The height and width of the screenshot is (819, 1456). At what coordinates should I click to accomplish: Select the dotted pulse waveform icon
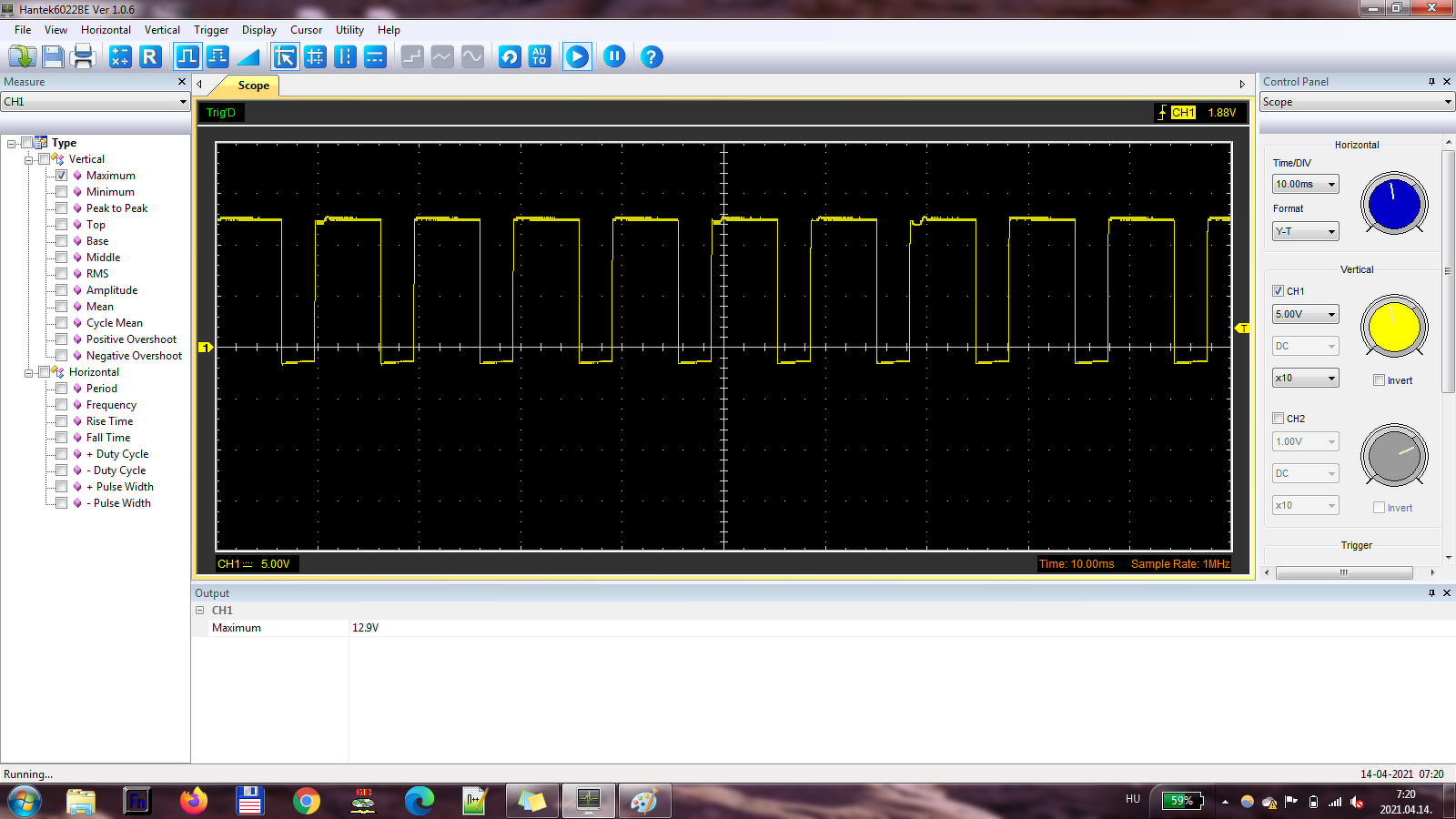pos(217,56)
